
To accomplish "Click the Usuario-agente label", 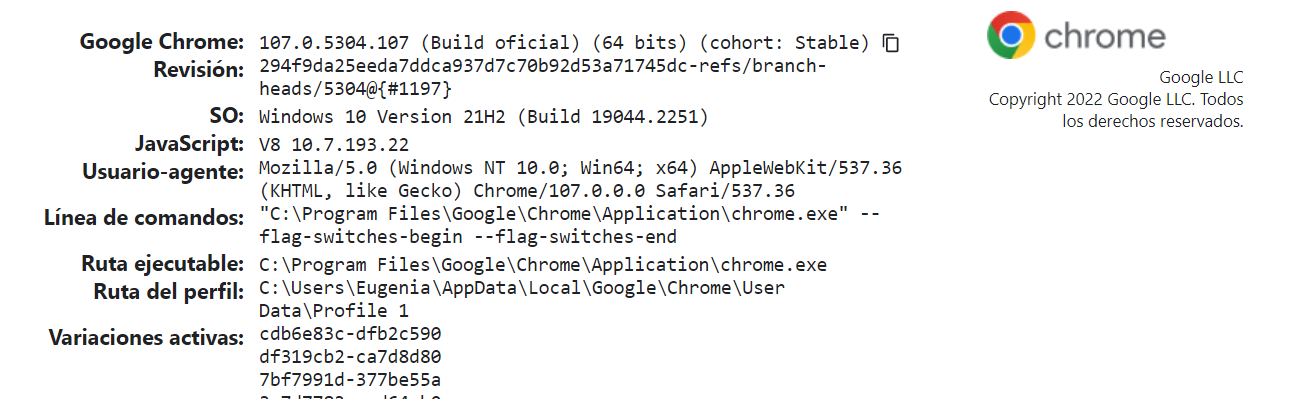I will pos(163,172).
